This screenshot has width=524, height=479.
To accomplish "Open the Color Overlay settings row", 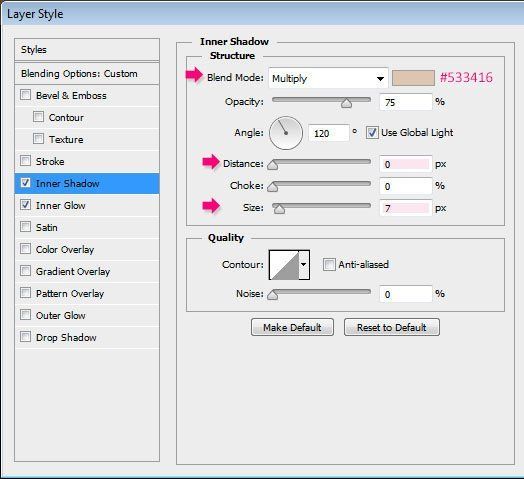I will click(87, 249).
